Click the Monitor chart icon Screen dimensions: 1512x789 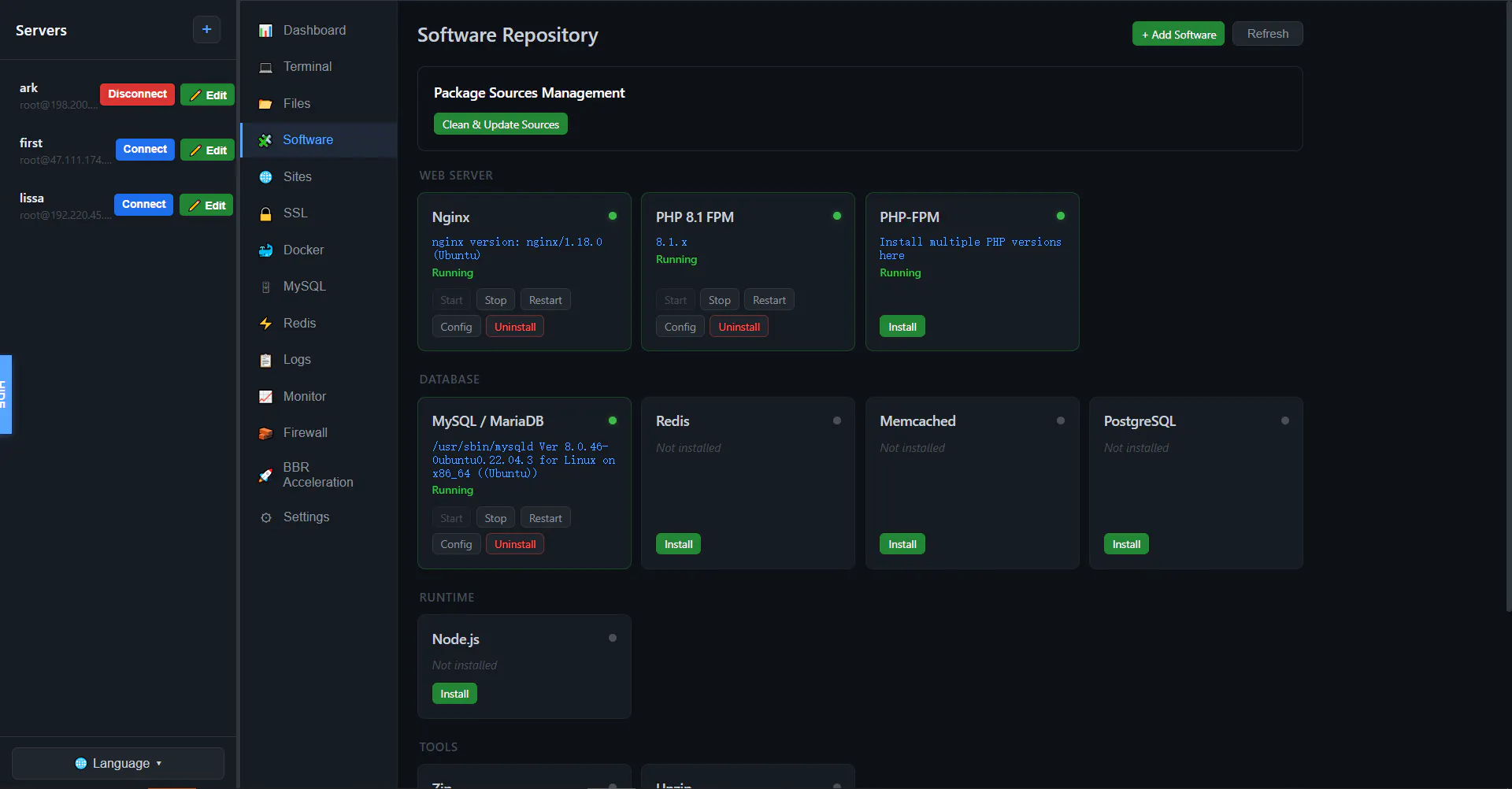point(266,397)
